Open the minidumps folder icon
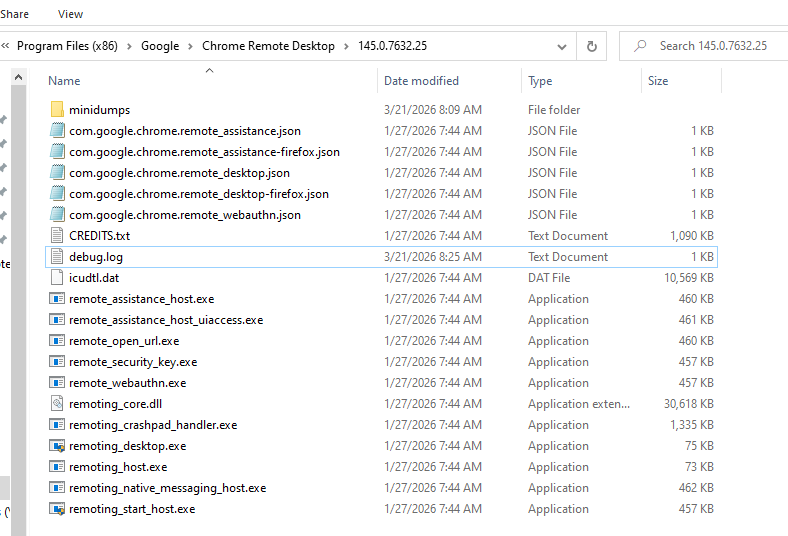This screenshot has height=536, width=788. point(57,110)
